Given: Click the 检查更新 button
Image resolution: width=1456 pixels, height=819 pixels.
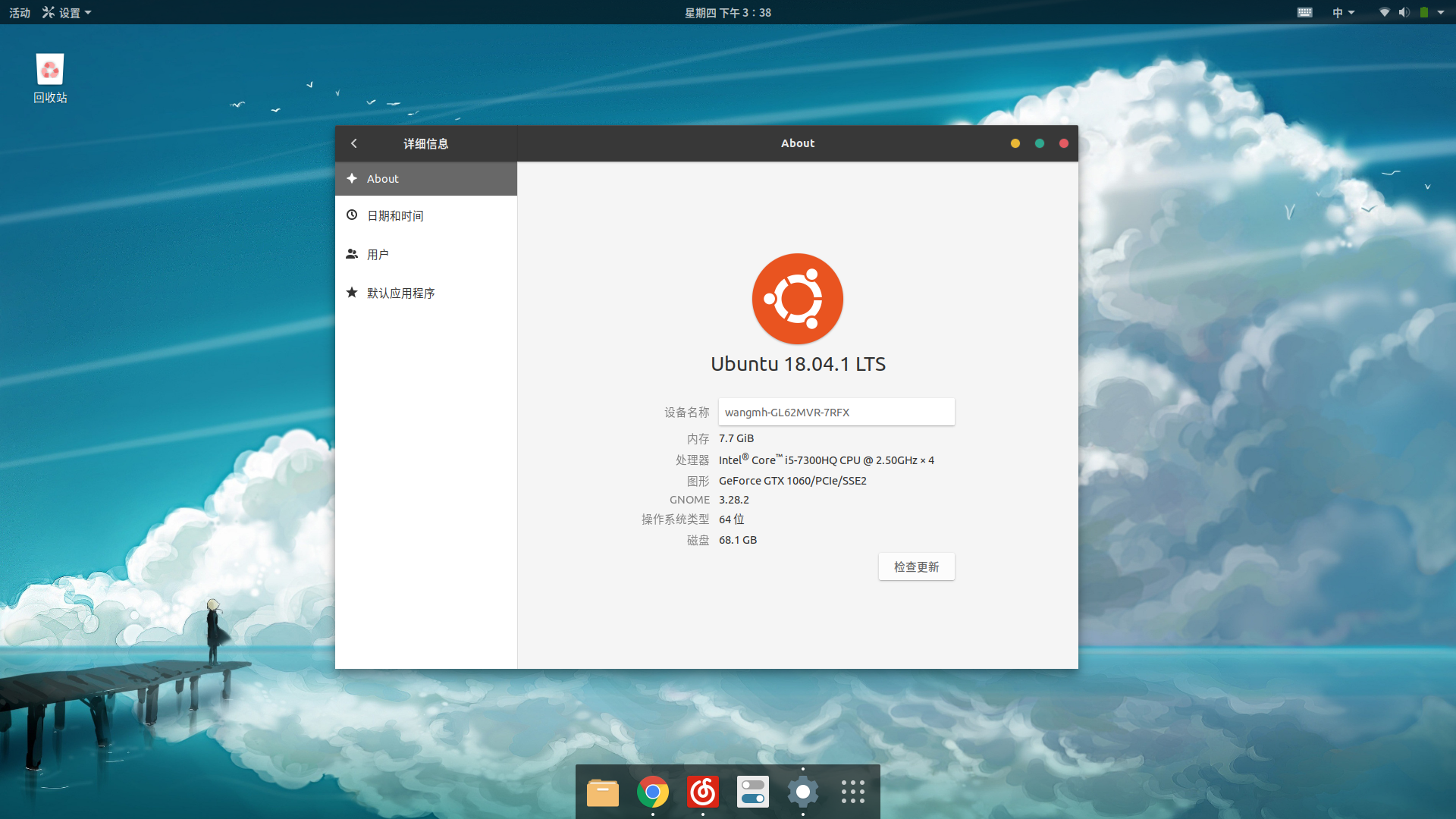Looking at the screenshot, I should [x=916, y=567].
